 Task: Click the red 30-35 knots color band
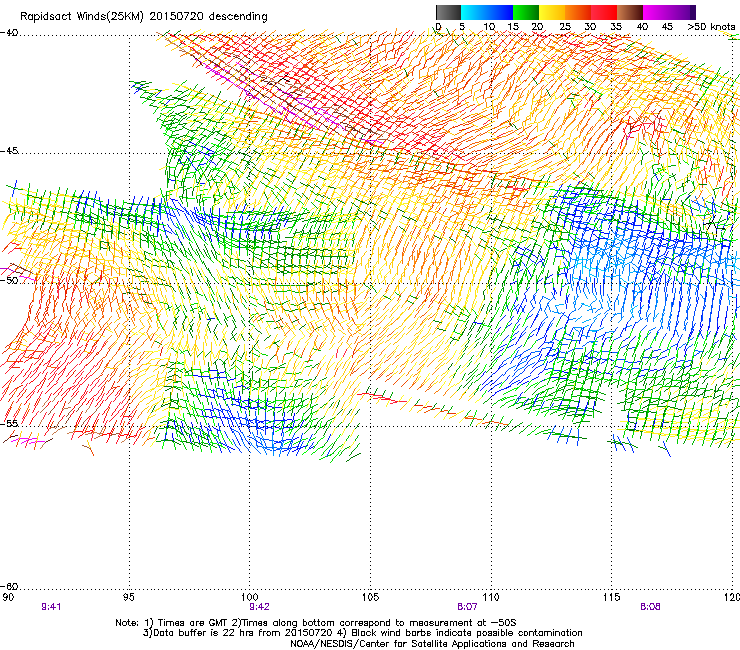click(x=604, y=12)
